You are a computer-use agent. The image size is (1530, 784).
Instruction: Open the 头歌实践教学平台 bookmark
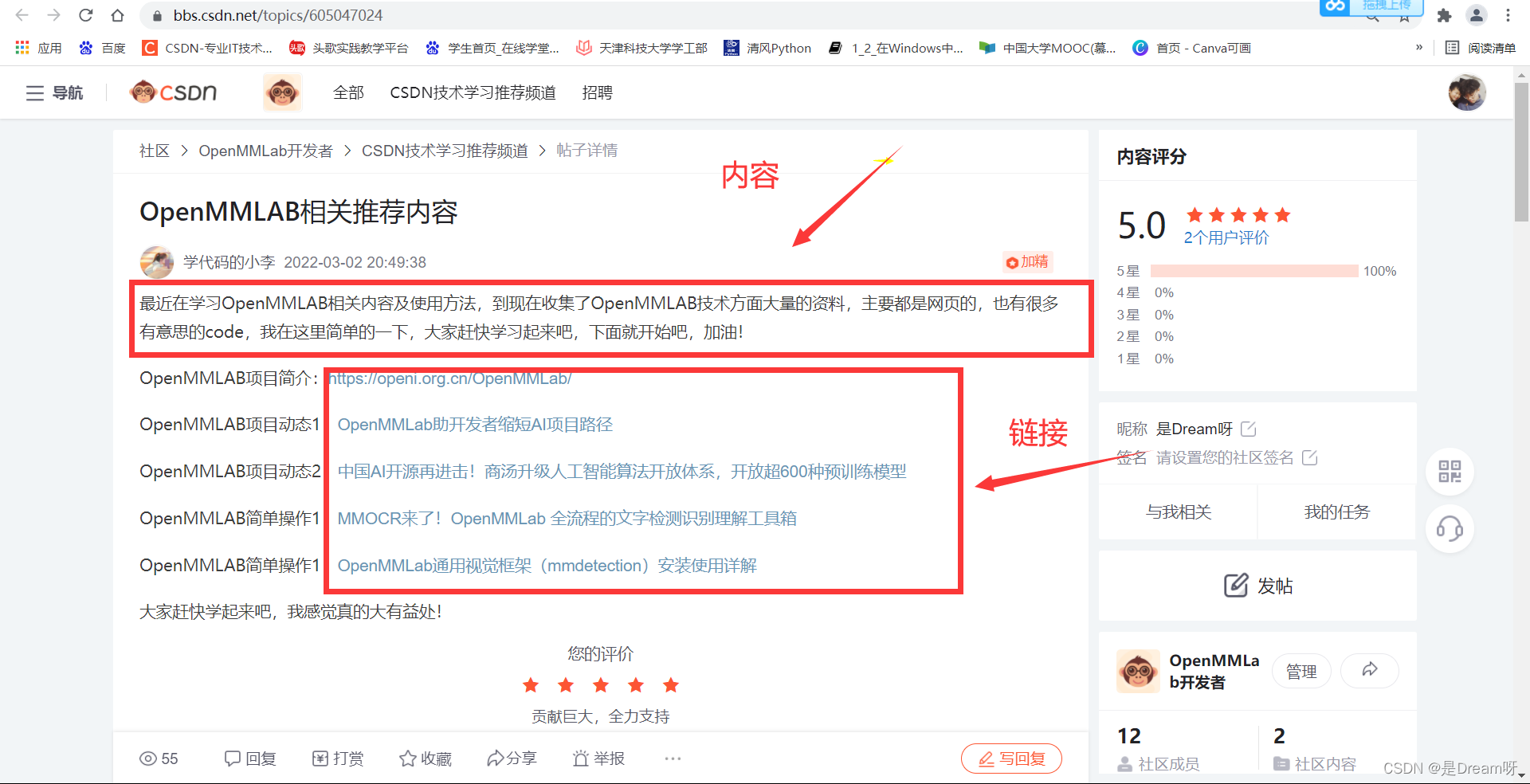348,48
